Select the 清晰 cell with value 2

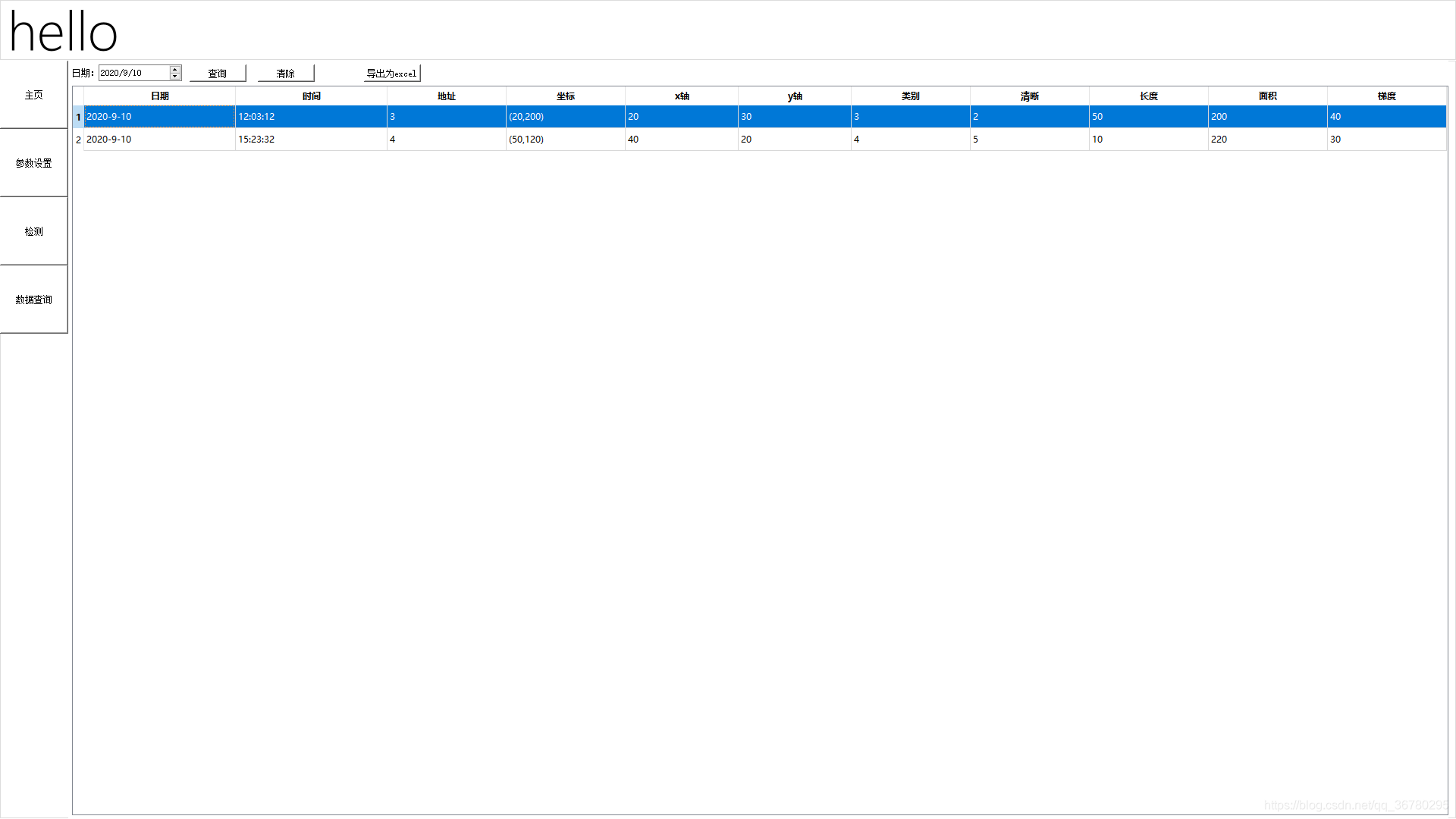[x=1030, y=117]
